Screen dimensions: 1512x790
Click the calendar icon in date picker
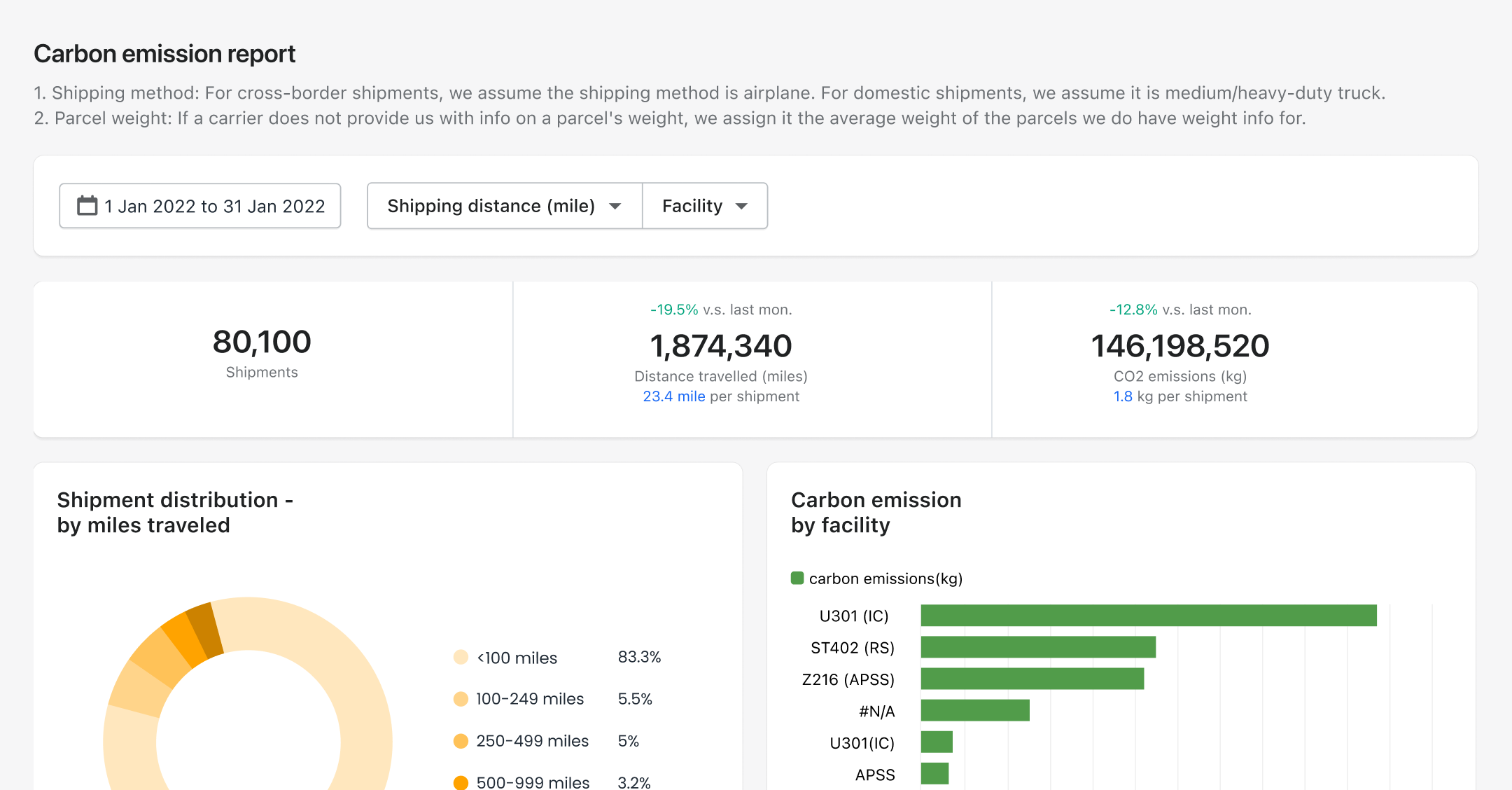click(x=87, y=206)
